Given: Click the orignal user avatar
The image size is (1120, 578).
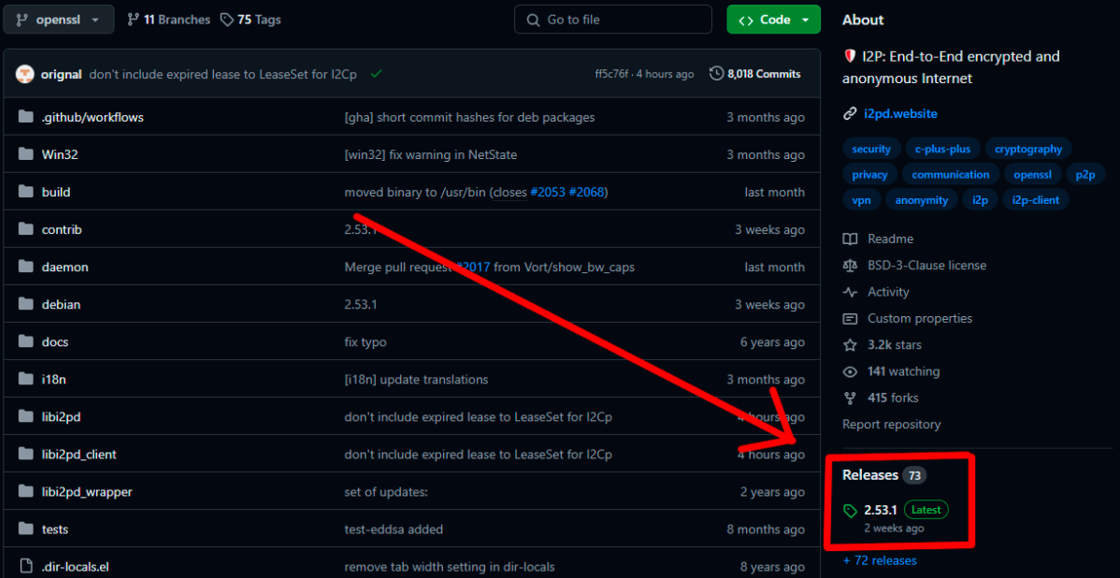Looking at the screenshot, I should (x=25, y=74).
